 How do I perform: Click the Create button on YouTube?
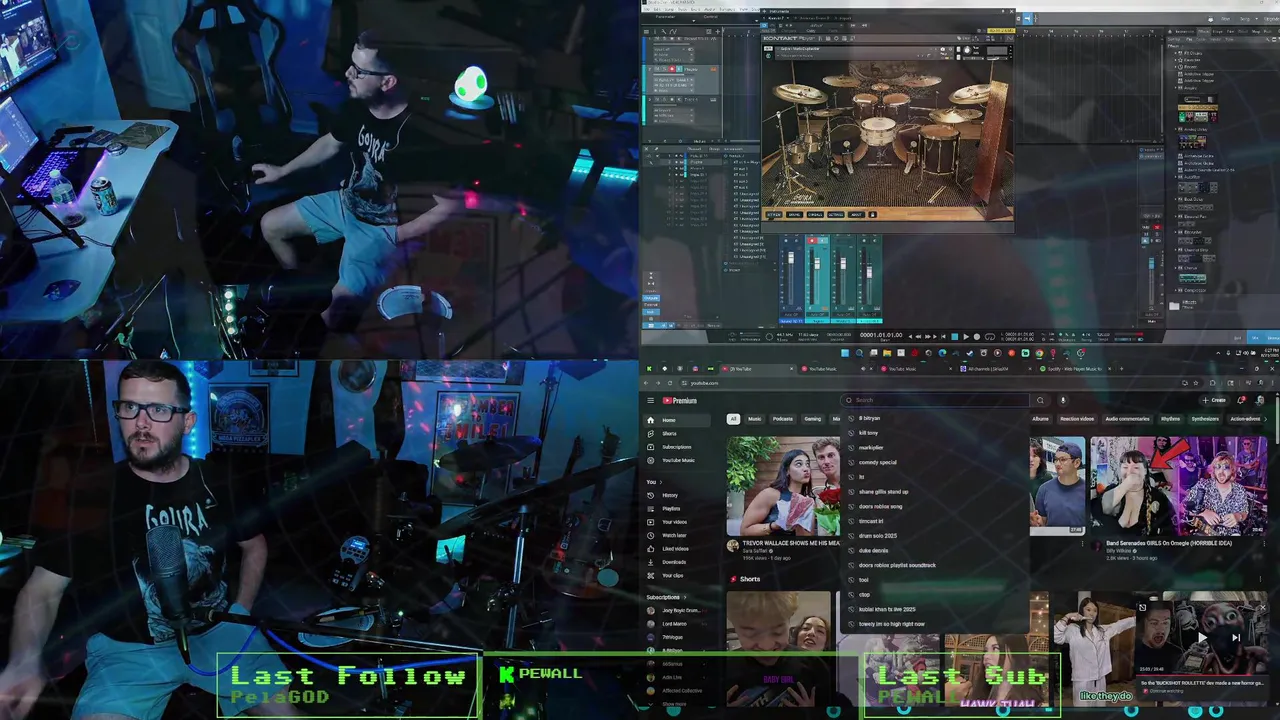(1213, 400)
